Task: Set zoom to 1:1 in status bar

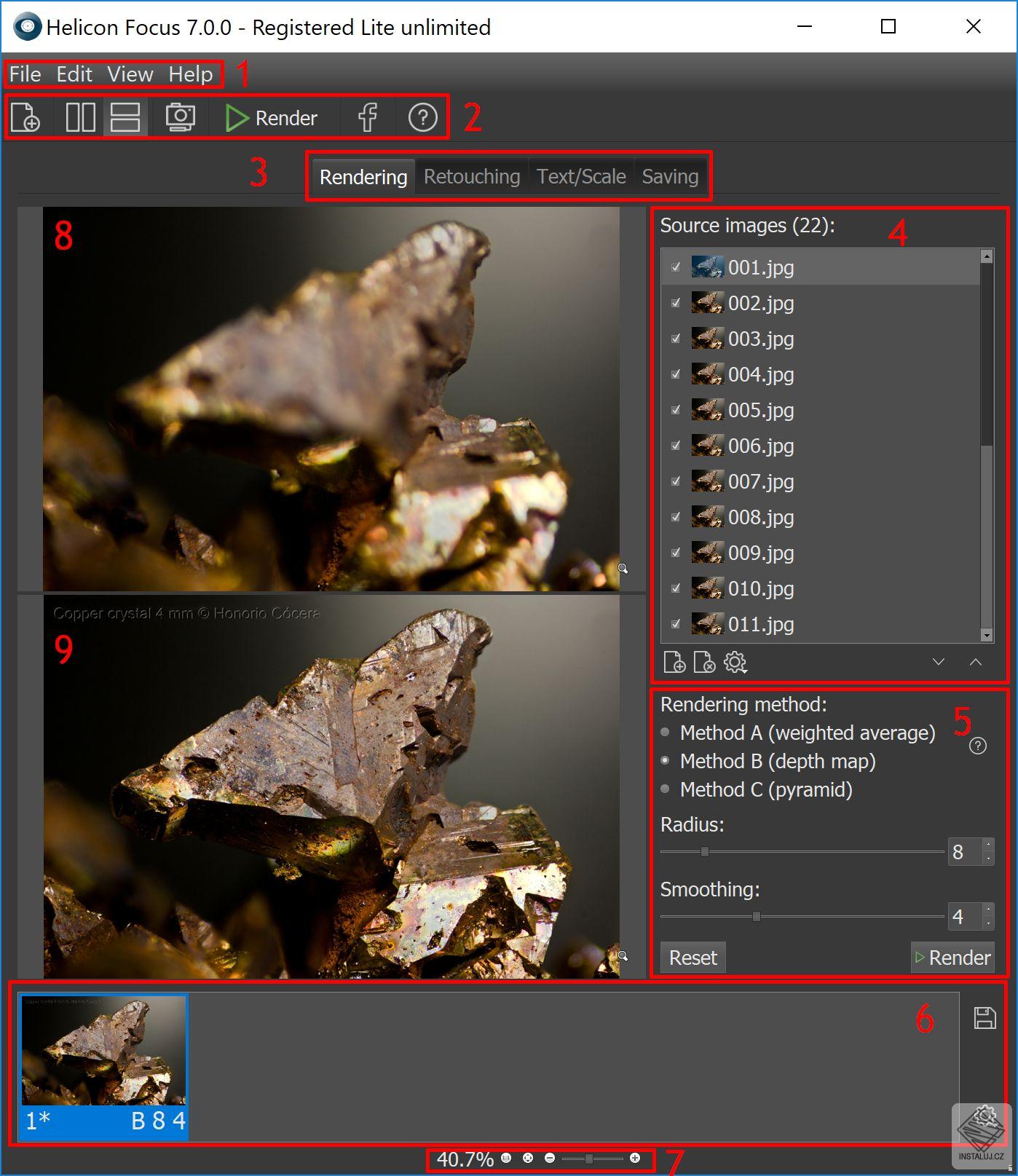Action: coord(506,1158)
